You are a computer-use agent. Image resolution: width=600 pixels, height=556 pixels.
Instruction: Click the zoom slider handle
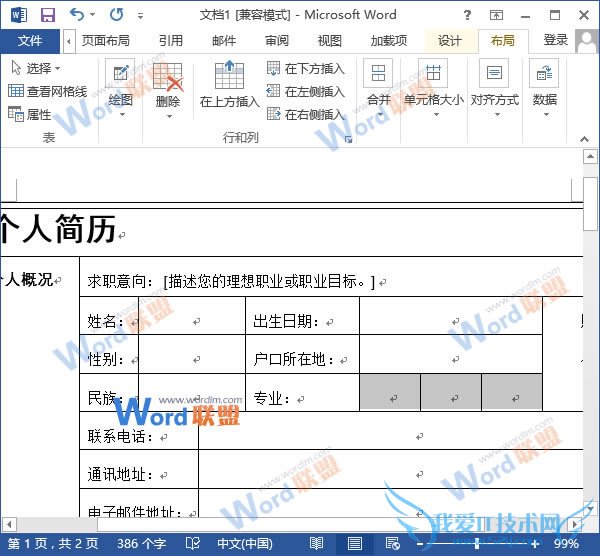click(x=477, y=544)
